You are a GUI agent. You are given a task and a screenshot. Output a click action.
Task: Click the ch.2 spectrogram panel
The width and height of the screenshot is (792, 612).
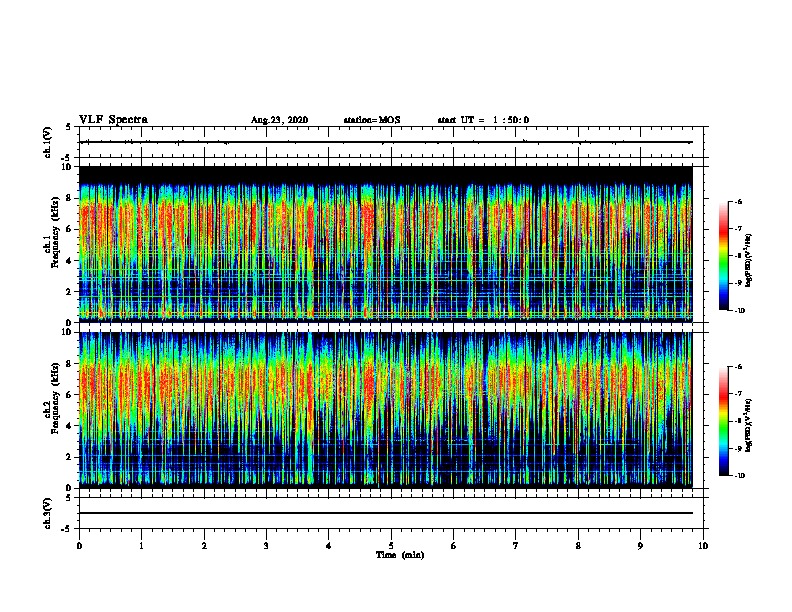[386, 410]
